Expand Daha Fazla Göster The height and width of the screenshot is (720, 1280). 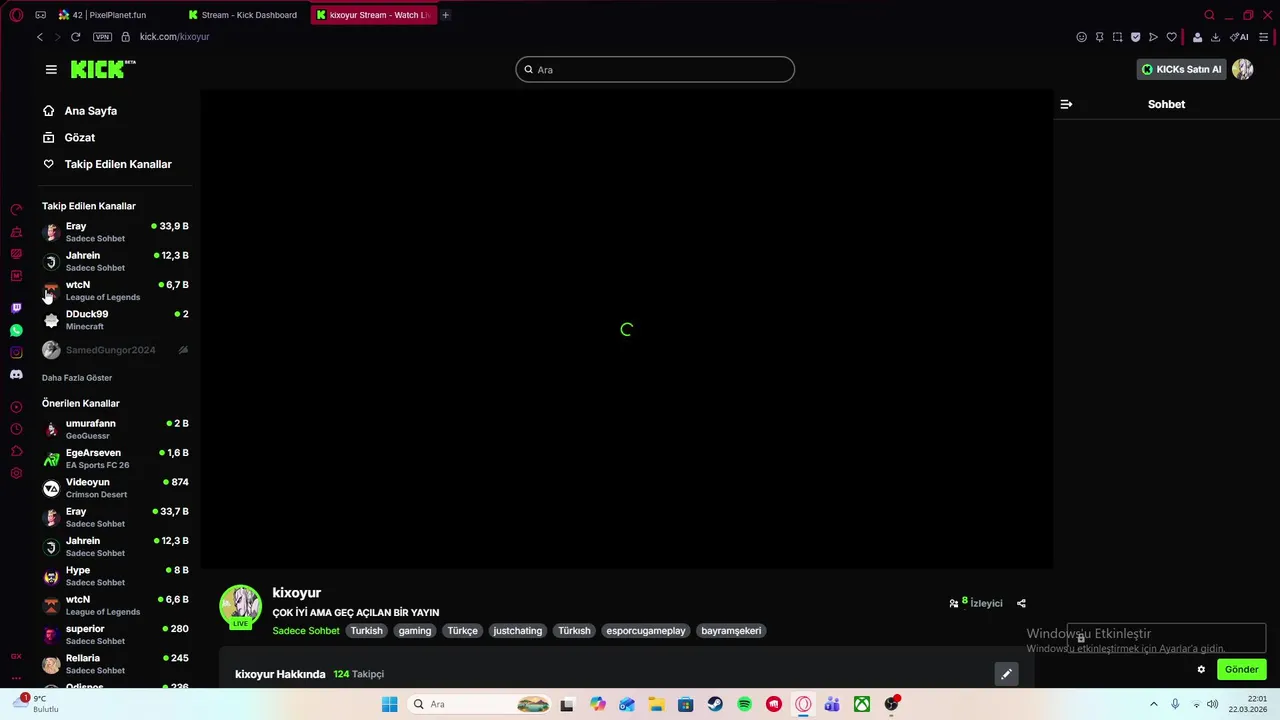pyautogui.click(x=77, y=378)
